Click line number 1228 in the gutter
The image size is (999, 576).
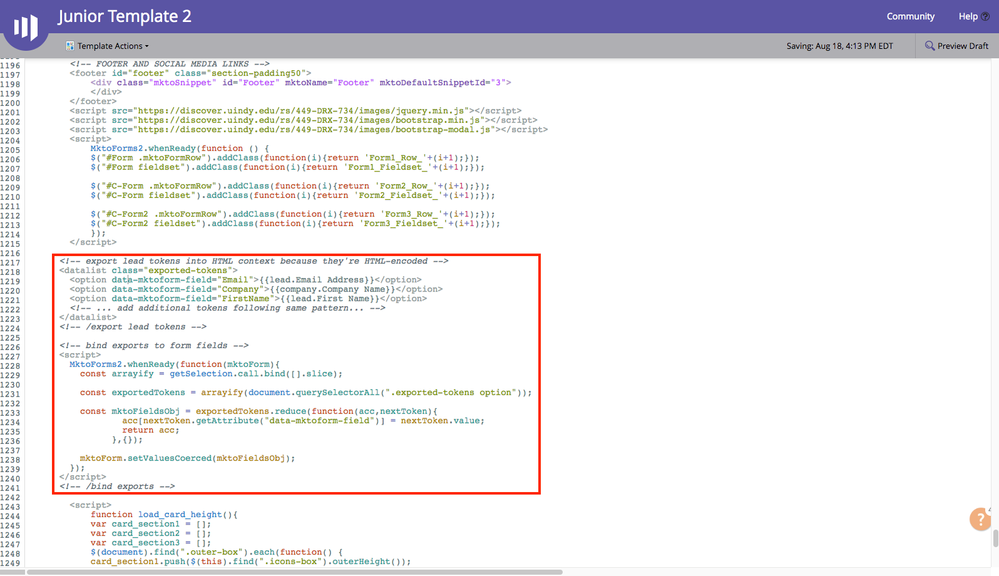click(x=10, y=366)
